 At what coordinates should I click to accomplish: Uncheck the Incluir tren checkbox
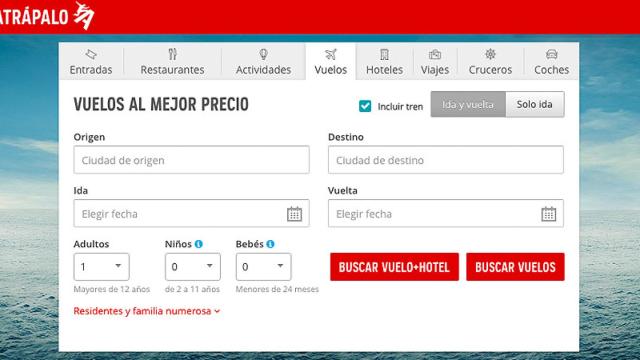tap(365, 106)
